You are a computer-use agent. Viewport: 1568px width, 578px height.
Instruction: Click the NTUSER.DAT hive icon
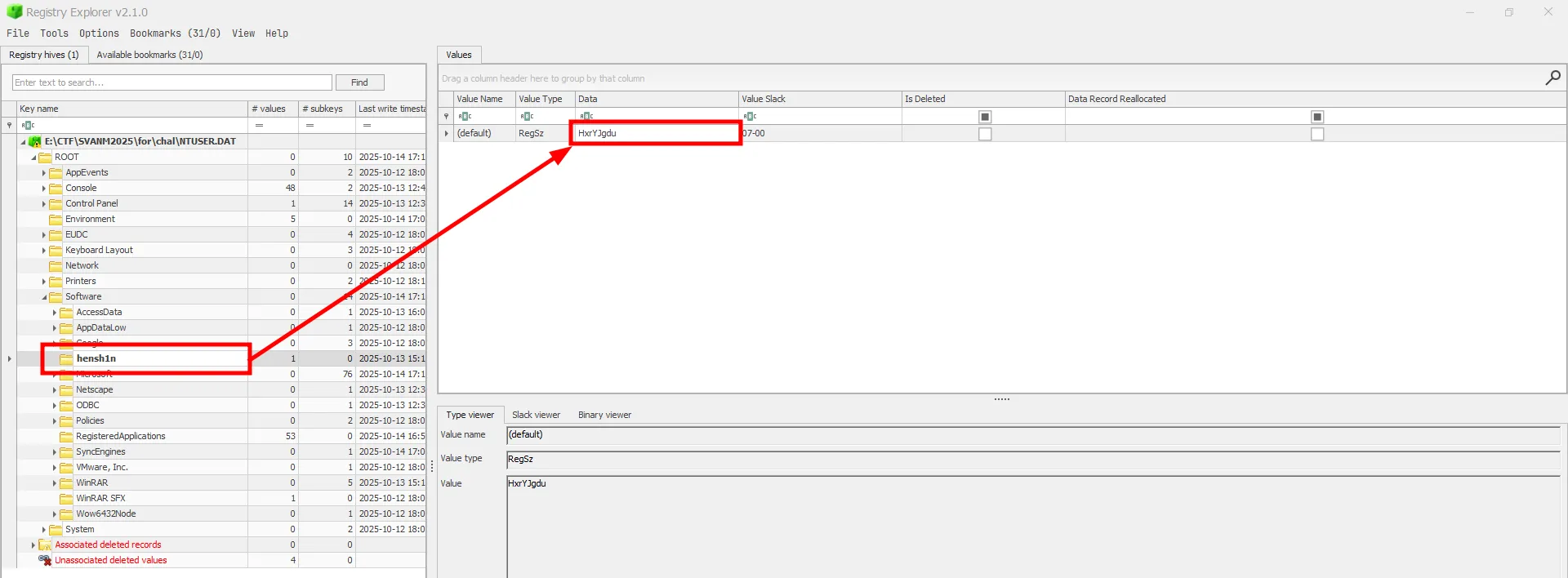point(35,141)
